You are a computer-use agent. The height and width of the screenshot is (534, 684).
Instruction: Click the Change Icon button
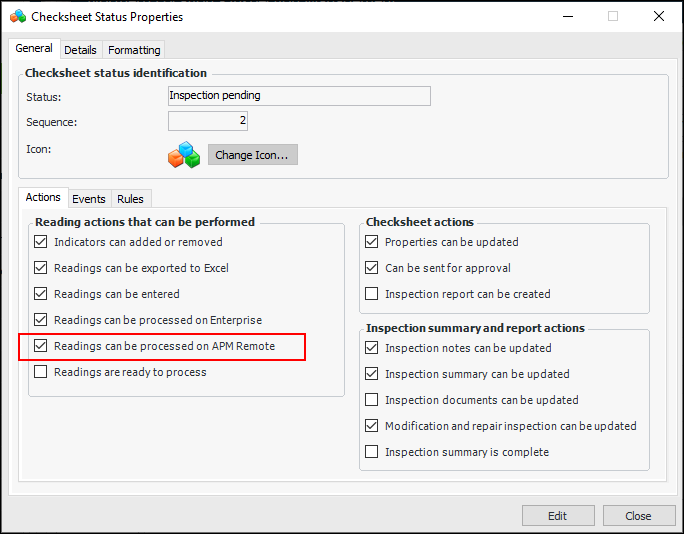point(252,155)
